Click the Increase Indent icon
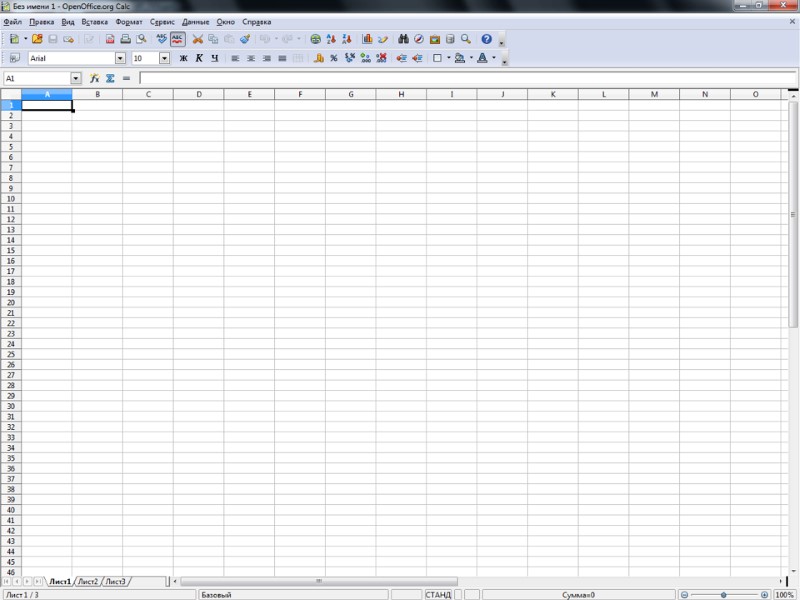800x600 pixels. pos(417,58)
